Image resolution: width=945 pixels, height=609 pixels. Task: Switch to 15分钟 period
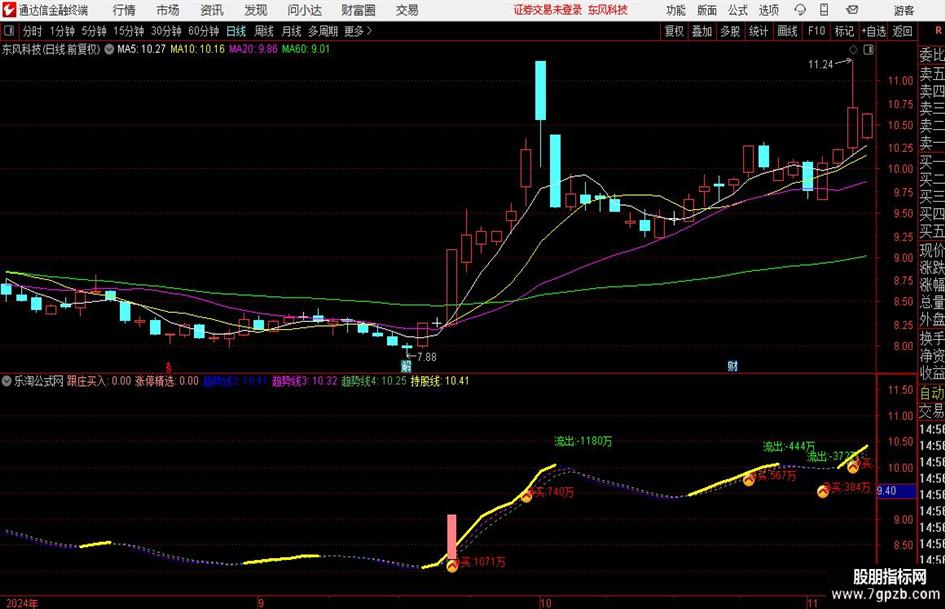pyautogui.click(x=128, y=31)
